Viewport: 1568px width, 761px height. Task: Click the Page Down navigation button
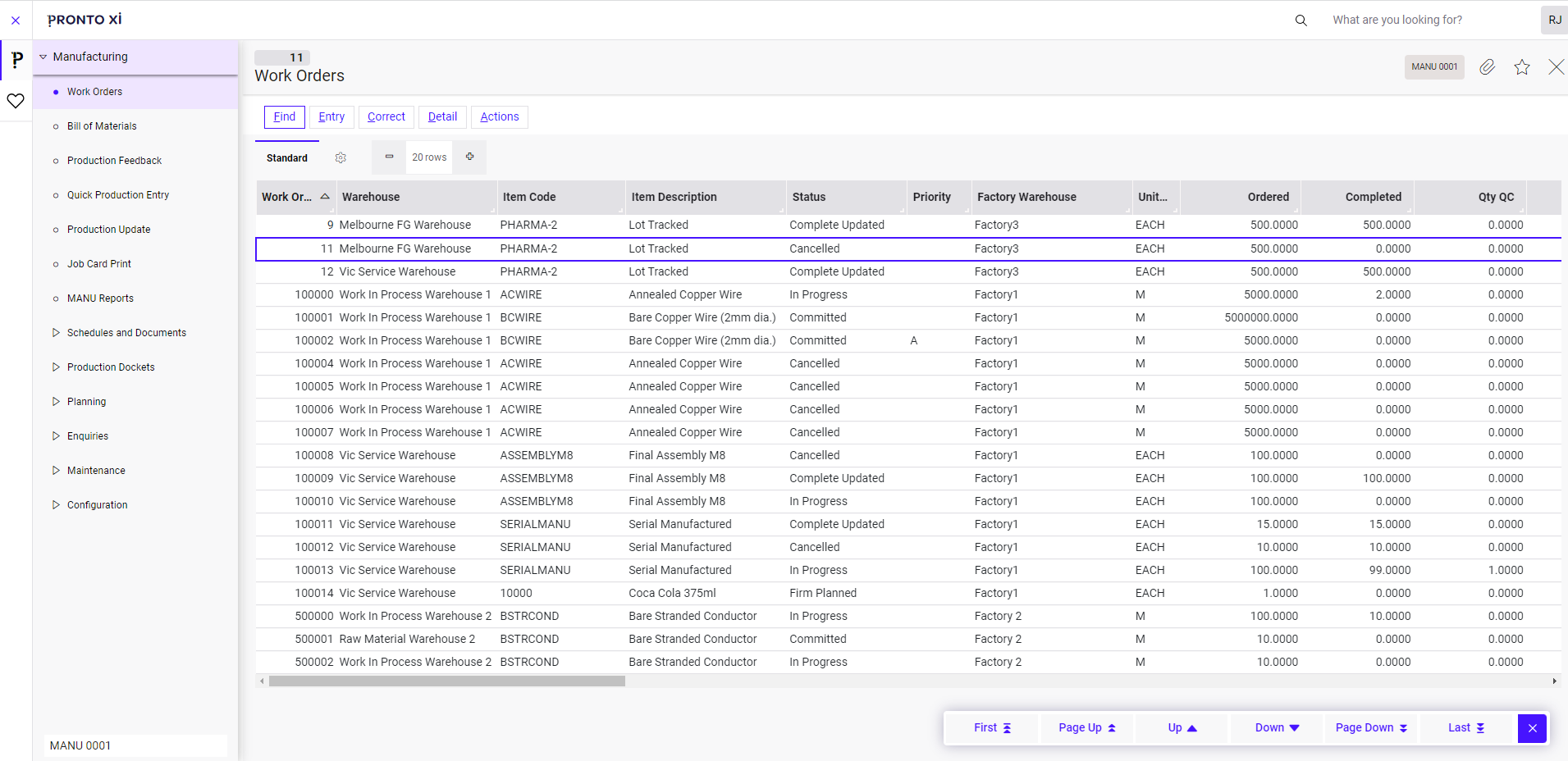click(x=1369, y=727)
